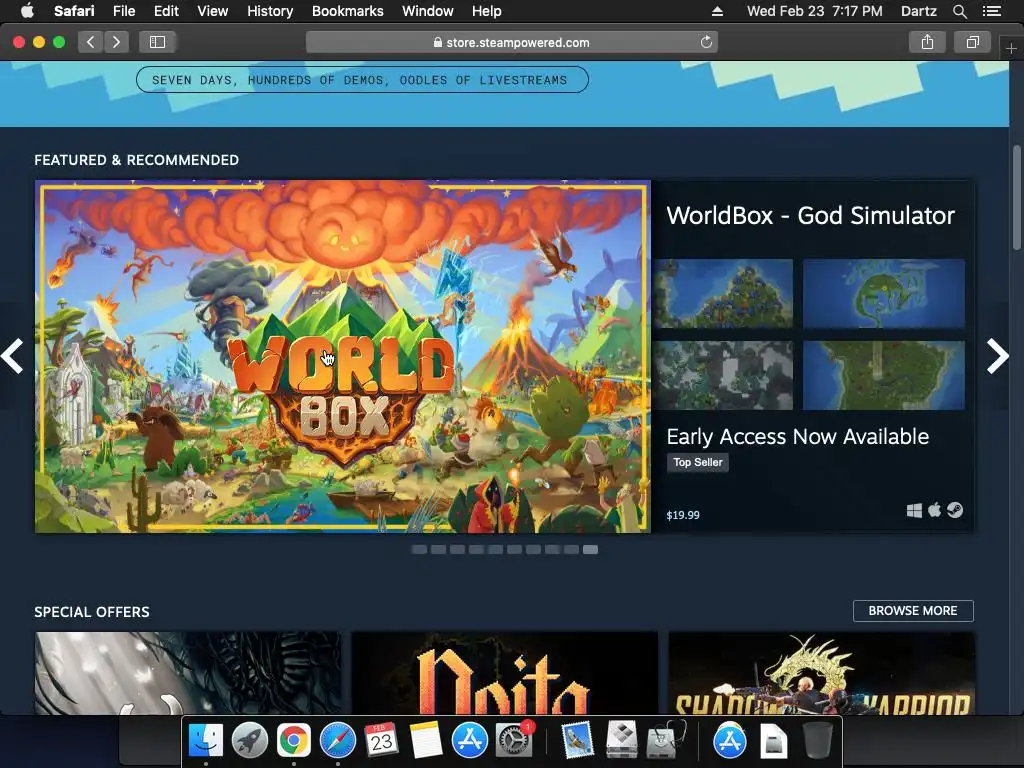Show the Safari sidebar

point(157,42)
